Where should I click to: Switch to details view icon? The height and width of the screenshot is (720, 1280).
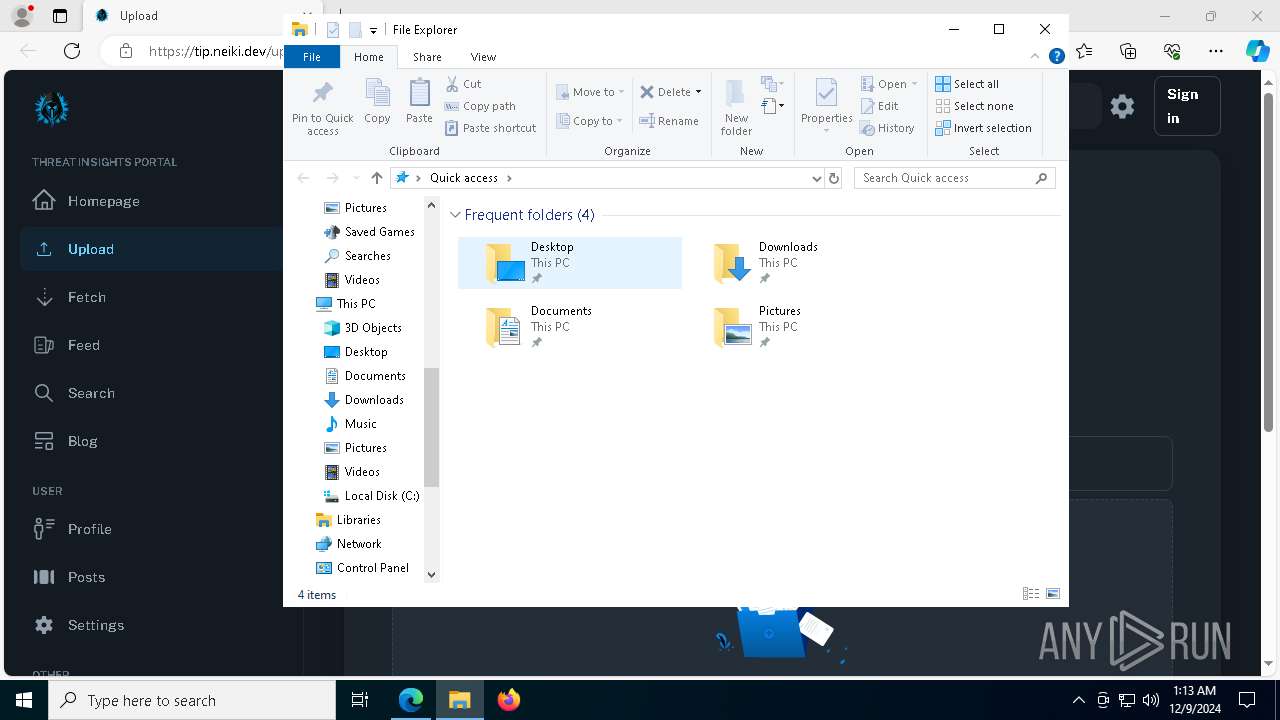click(1031, 594)
